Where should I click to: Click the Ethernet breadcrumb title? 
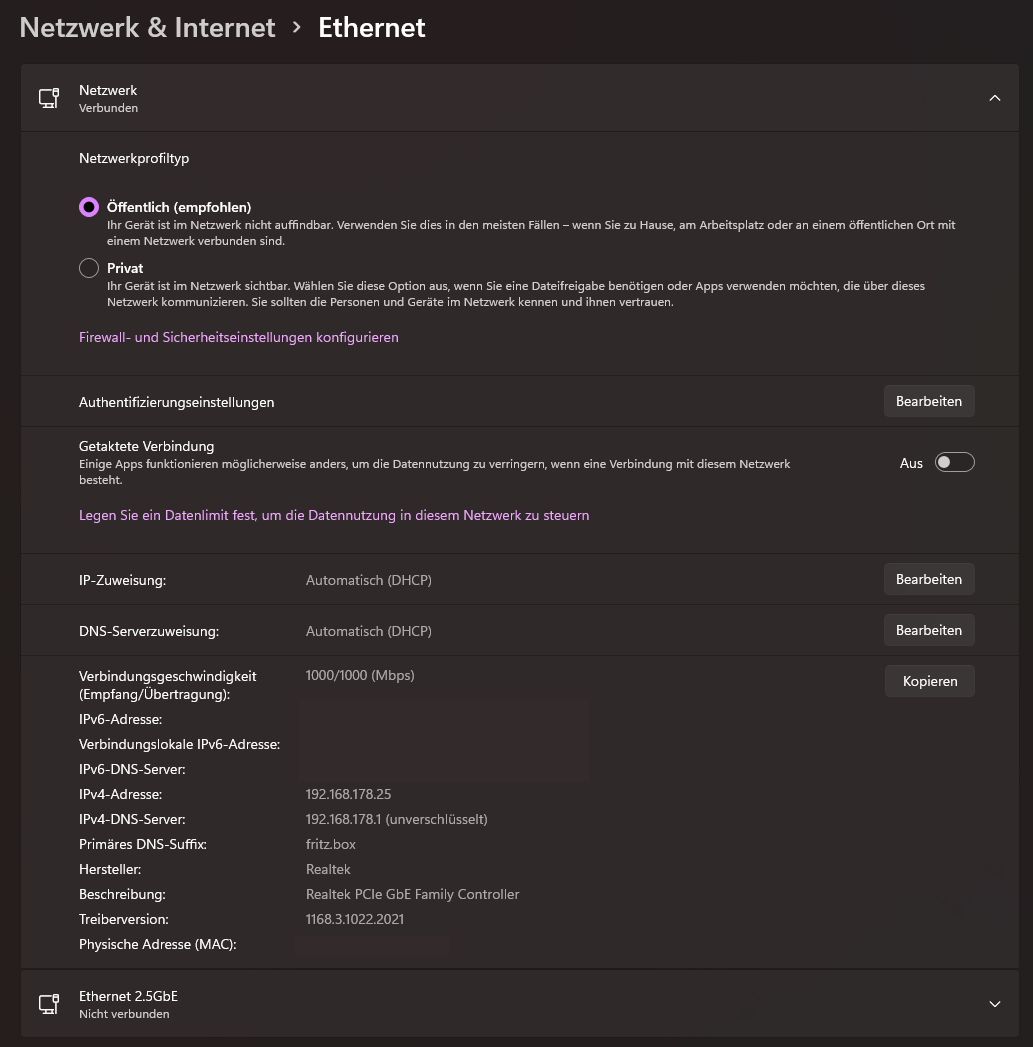point(371,27)
